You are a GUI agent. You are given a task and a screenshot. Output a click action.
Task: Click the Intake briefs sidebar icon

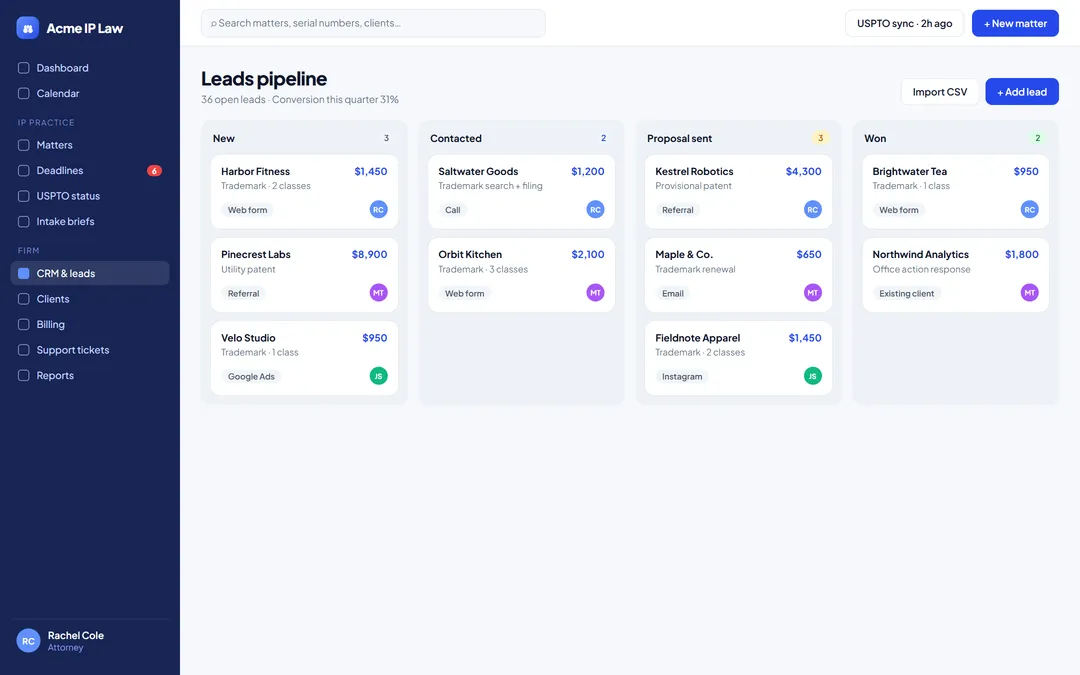tap(23, 222)
